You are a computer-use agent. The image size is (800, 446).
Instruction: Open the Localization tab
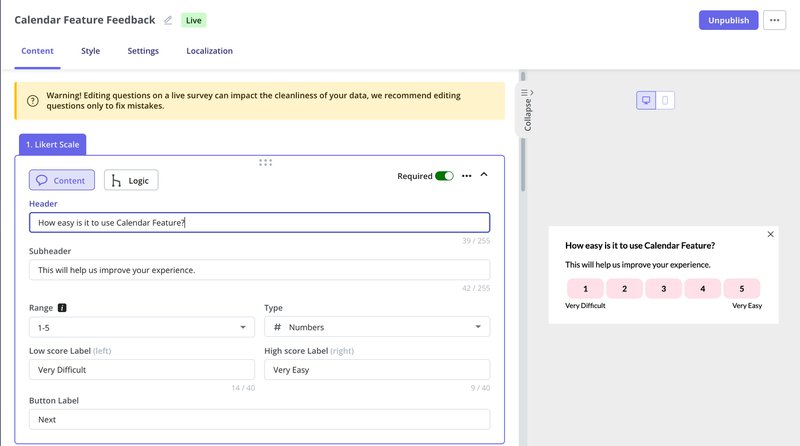pos(209,51)
